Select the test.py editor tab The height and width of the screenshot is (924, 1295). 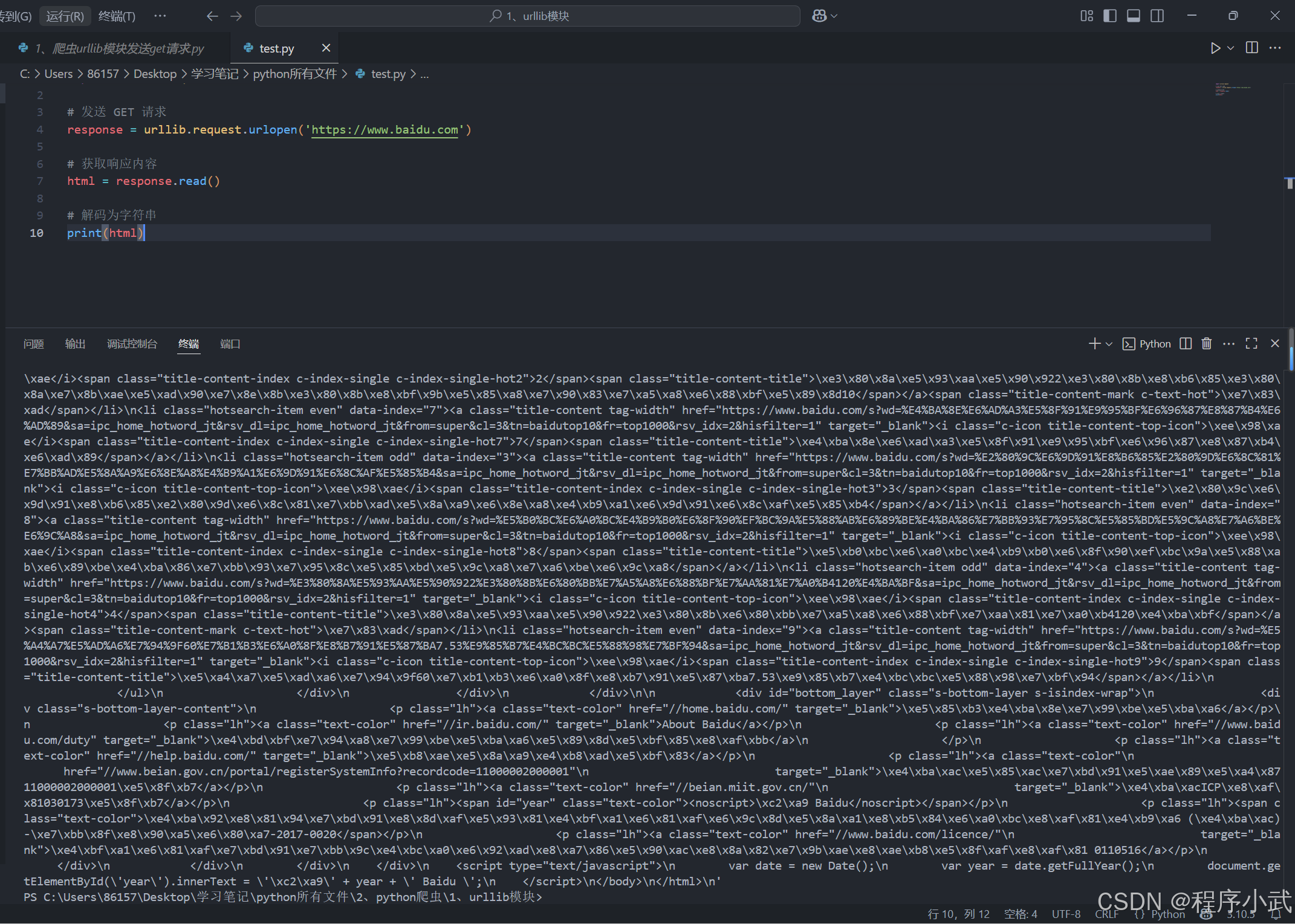pyautogui.click(x=277, y=48)
